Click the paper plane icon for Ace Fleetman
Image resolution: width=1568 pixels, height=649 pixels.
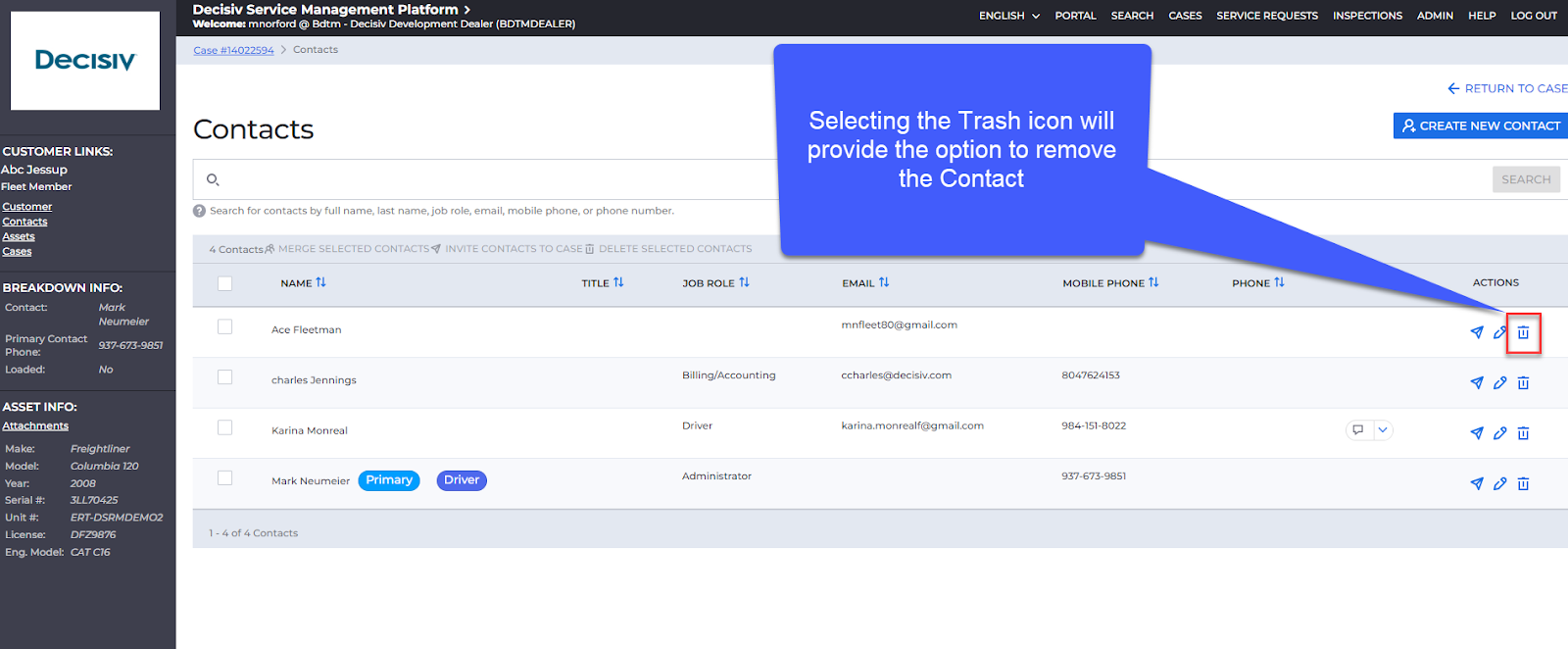(x=1476, y=333)
